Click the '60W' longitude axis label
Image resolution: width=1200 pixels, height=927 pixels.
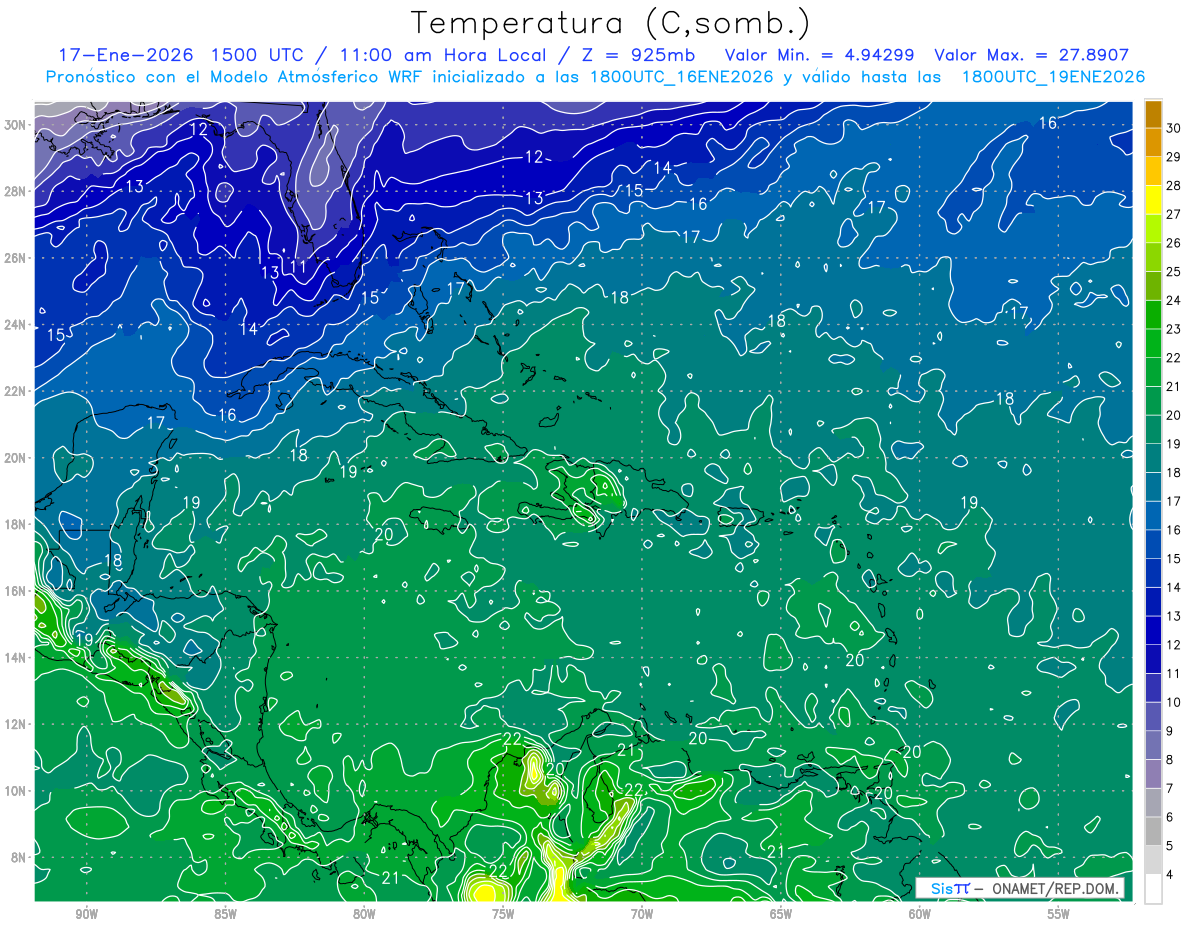(x=920, y=914)
